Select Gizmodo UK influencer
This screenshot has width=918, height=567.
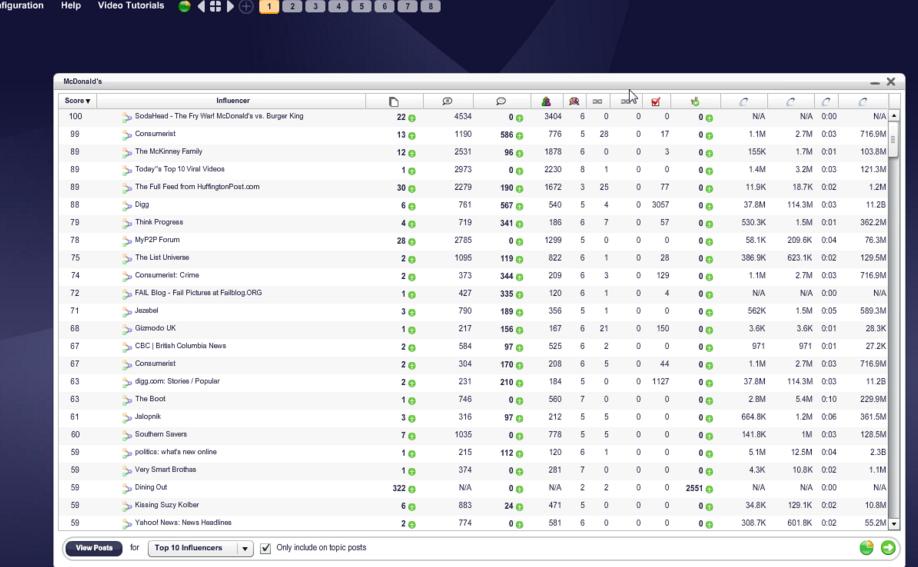click(155, 328)
